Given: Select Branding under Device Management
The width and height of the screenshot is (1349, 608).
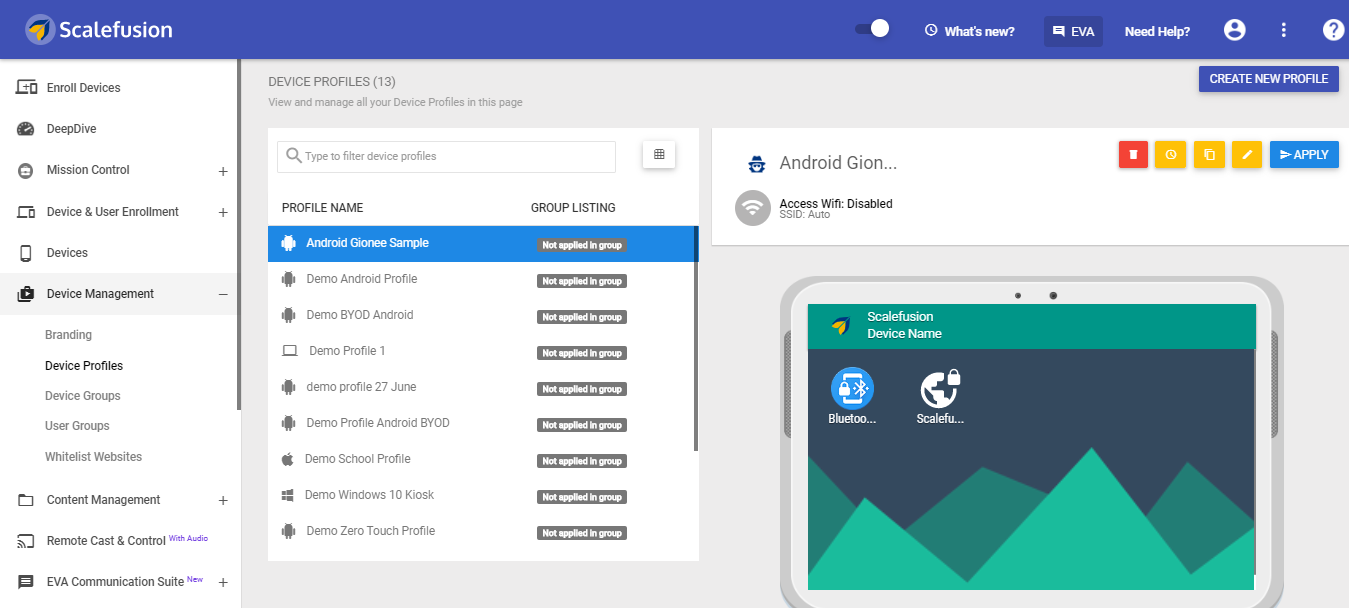Looking at the screenshot, I should (x=68, y=335).
